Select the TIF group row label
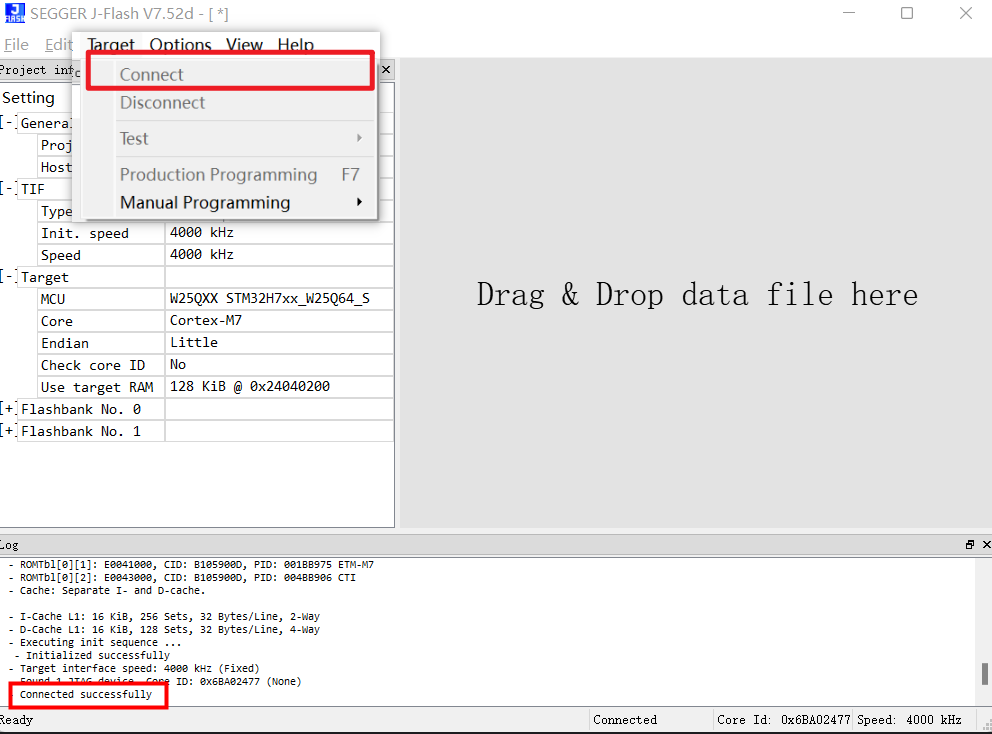992x734 pixels. [33, 189]
